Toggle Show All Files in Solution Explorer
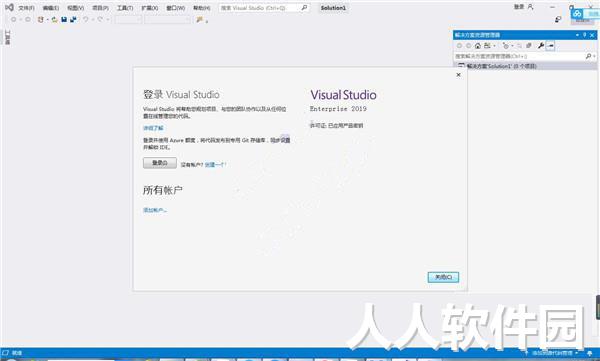 pyautogui.click(x=529, y=46)
